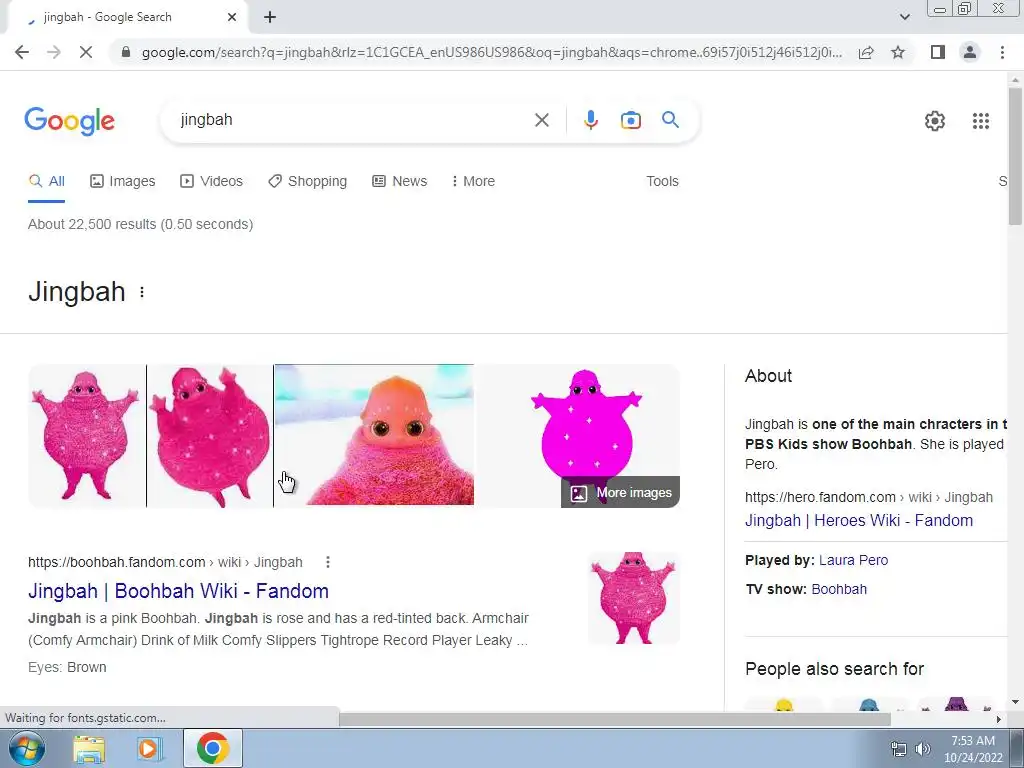
Task: Click the Google logo
Action: [x=69, y=121]
